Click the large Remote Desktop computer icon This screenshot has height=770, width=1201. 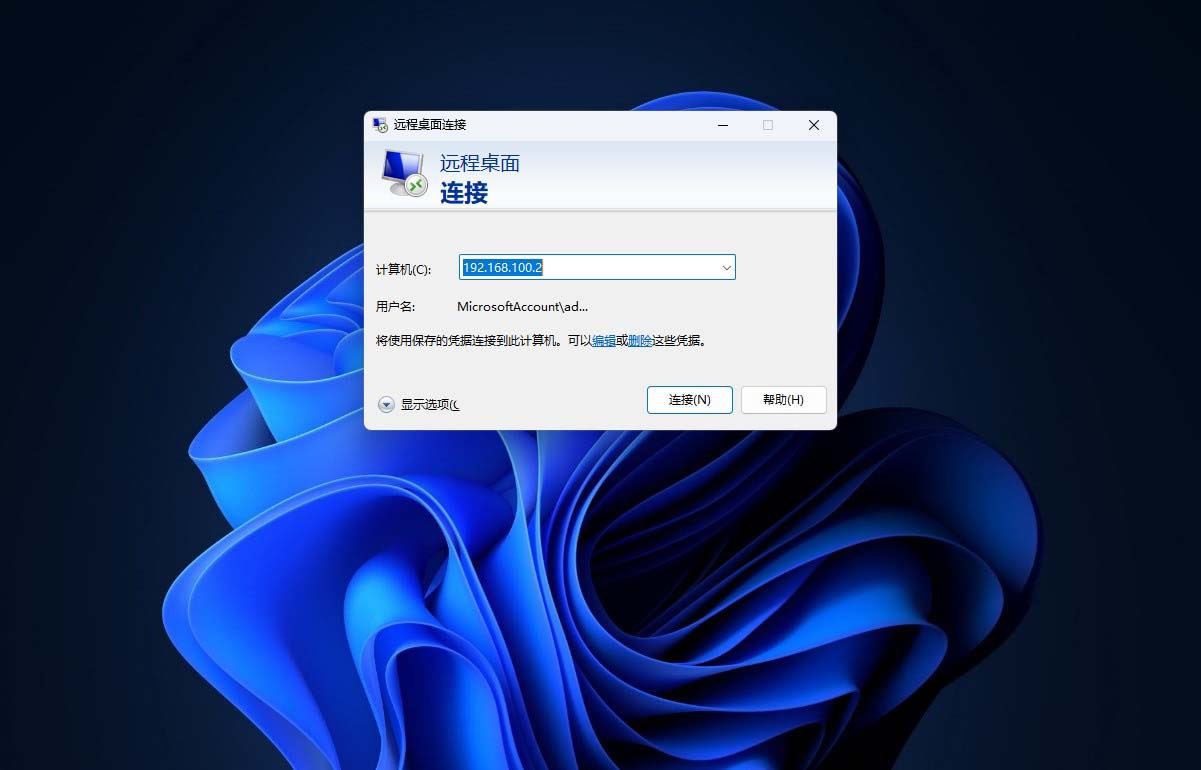tap(405, 173)
